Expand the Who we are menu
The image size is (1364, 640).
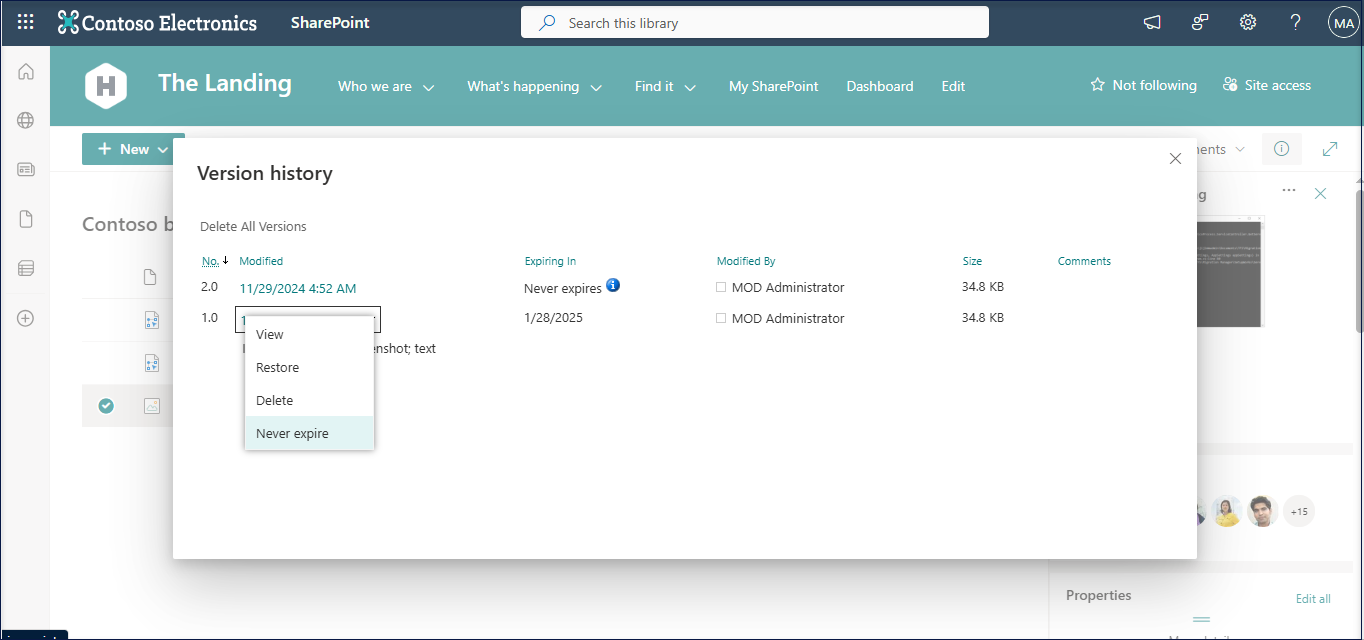click(386, 86)
